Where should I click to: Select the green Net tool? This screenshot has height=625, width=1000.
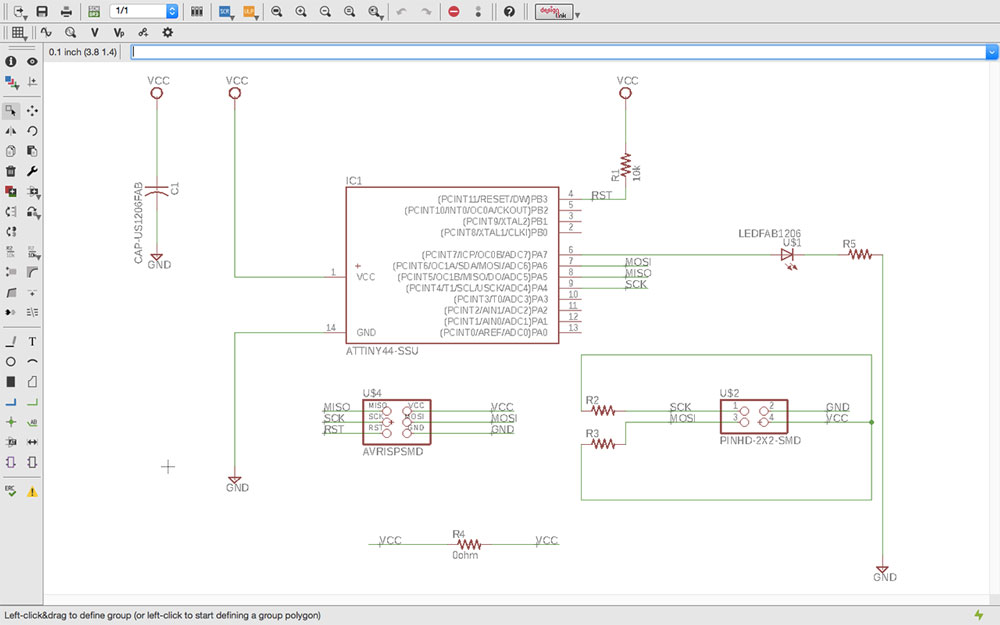pos(32,402)
